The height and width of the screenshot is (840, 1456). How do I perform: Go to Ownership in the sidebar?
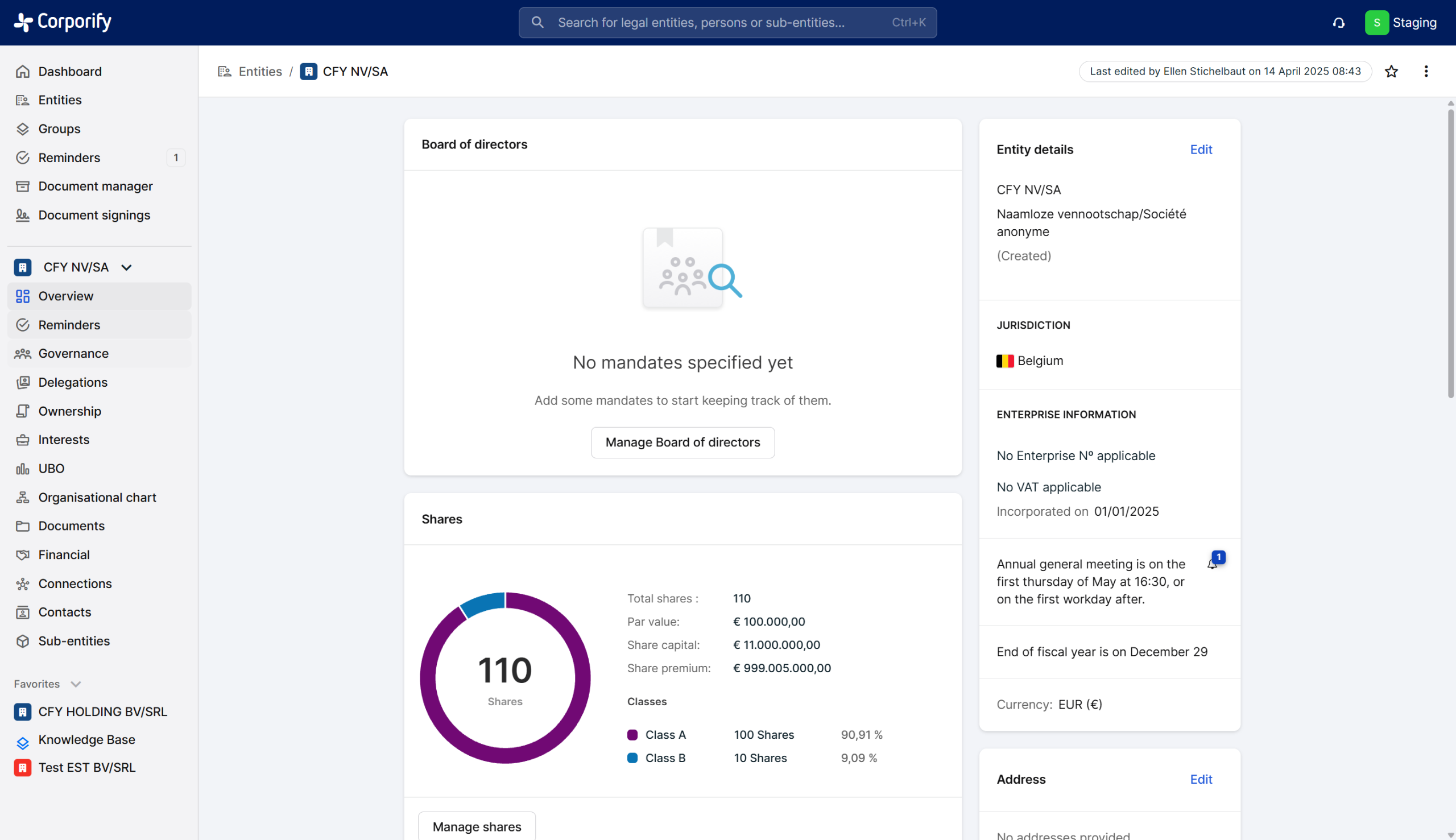tap(70, 411)
